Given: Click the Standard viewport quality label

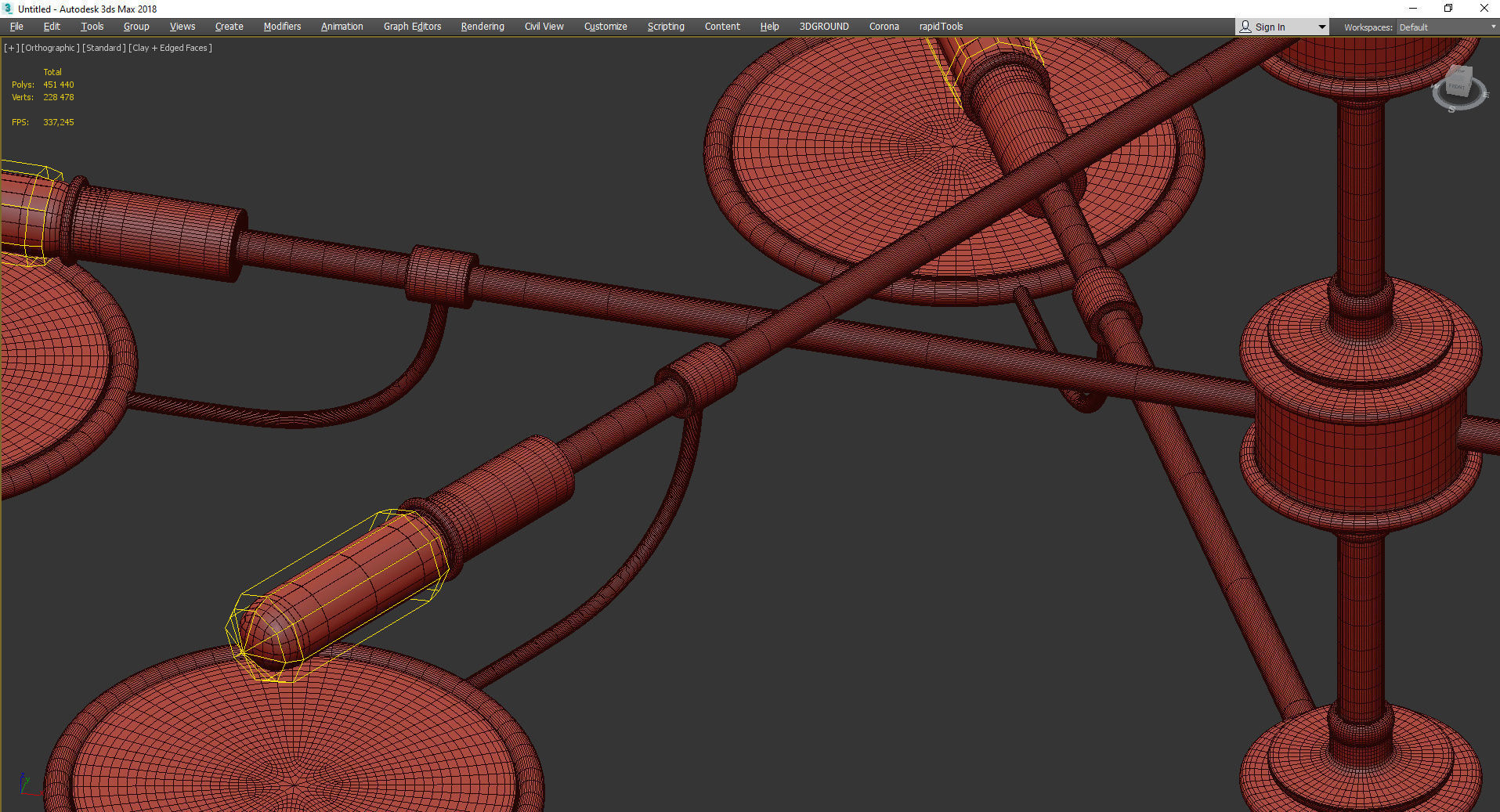Looking at the screenshot, I should 103,48.
